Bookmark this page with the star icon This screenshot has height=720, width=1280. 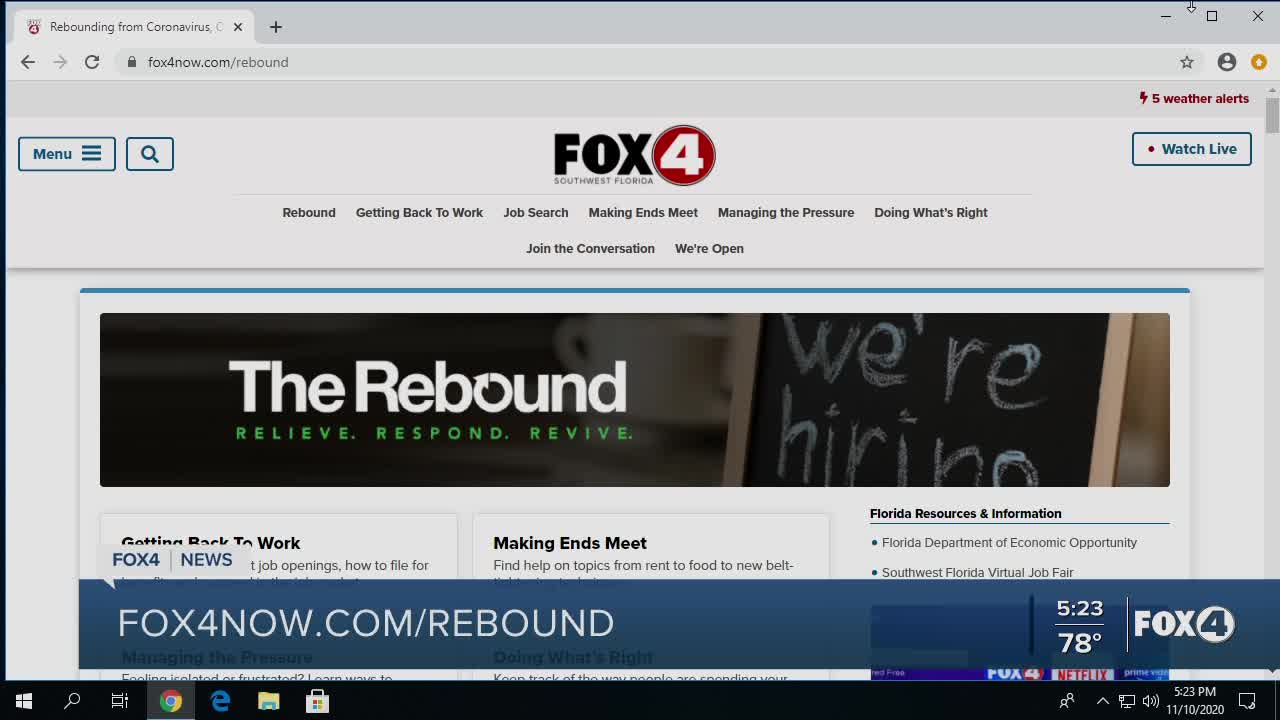click(1187, 62)
